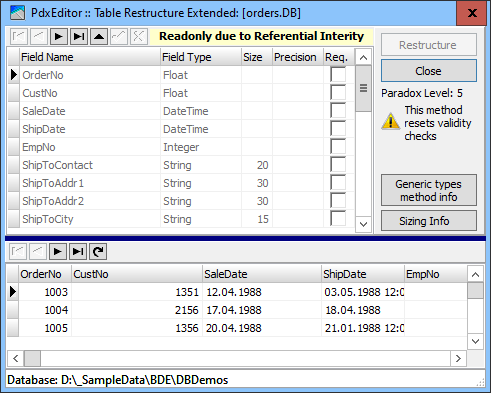Screen dimensions: 491x393
Task: Click the Close button
Action: pyautogui.click(x=429, y=71)
